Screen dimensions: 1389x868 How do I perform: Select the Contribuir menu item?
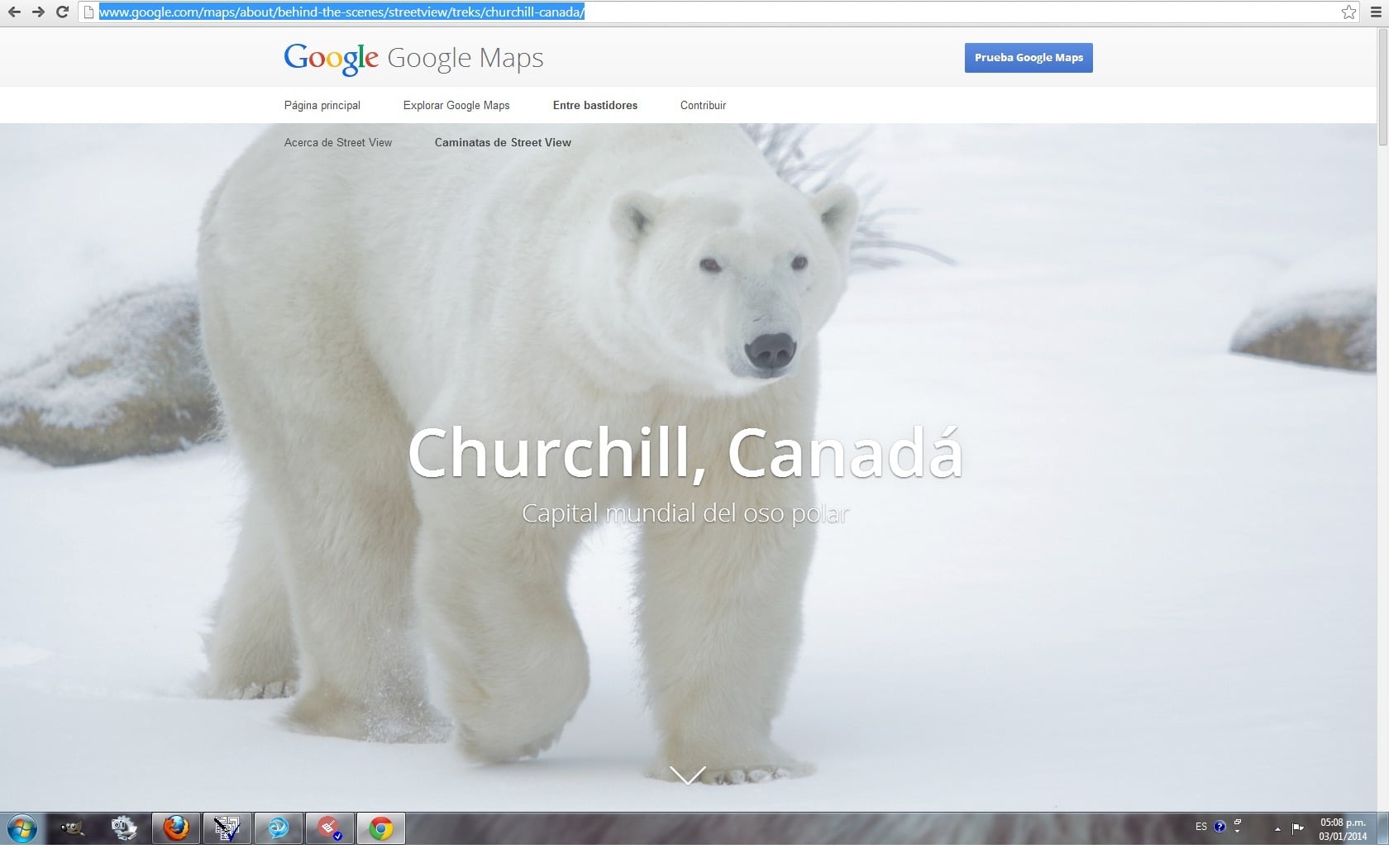tap(703, 106)
